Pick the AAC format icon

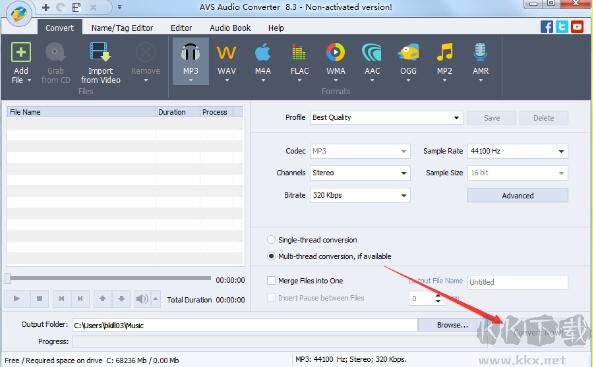(x=372, y=52)
